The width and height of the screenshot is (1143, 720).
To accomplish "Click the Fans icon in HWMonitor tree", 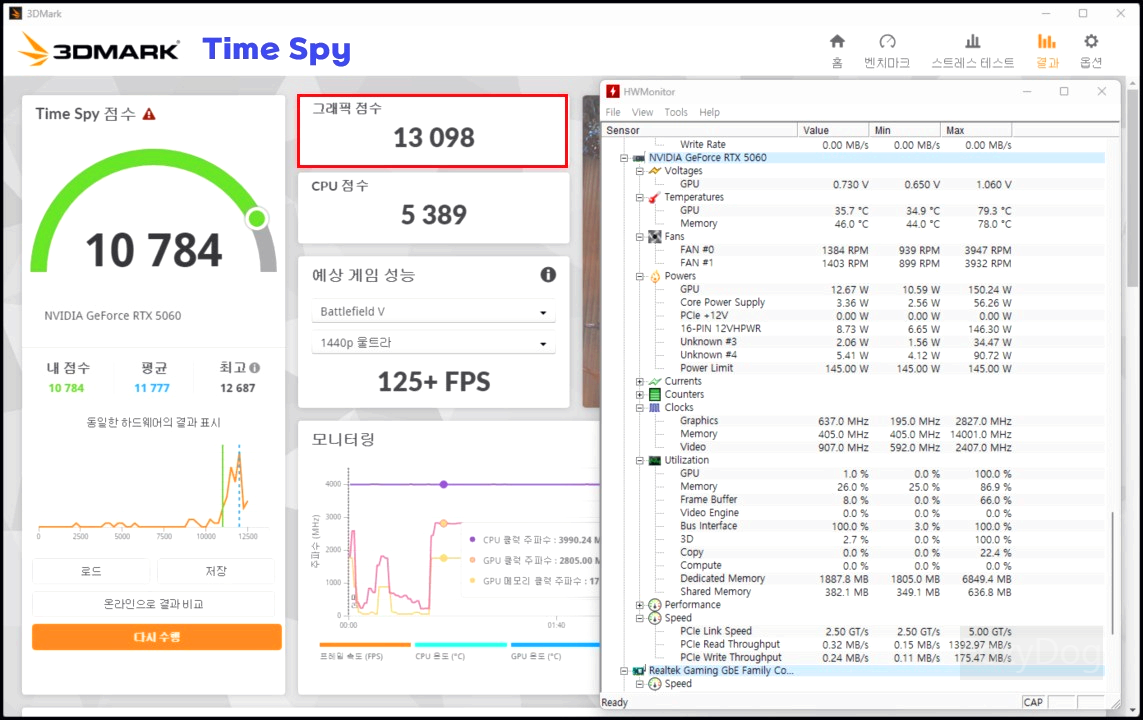I will [655, 236].
